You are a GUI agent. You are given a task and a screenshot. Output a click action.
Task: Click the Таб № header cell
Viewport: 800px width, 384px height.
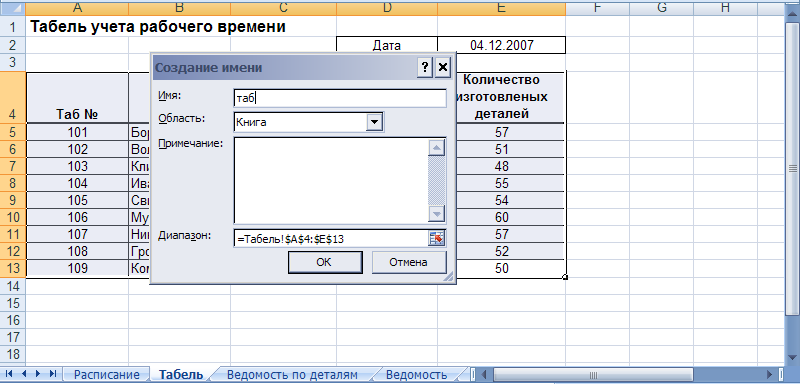pos(77,97)
